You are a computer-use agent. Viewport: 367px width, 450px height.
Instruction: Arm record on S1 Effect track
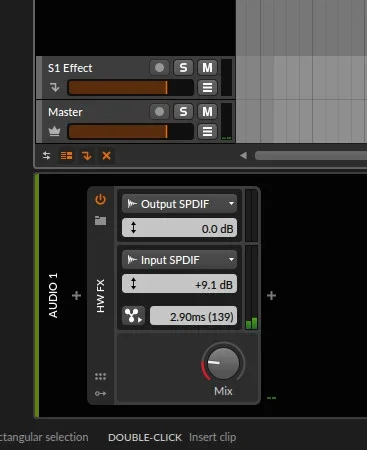pos(159,68)
